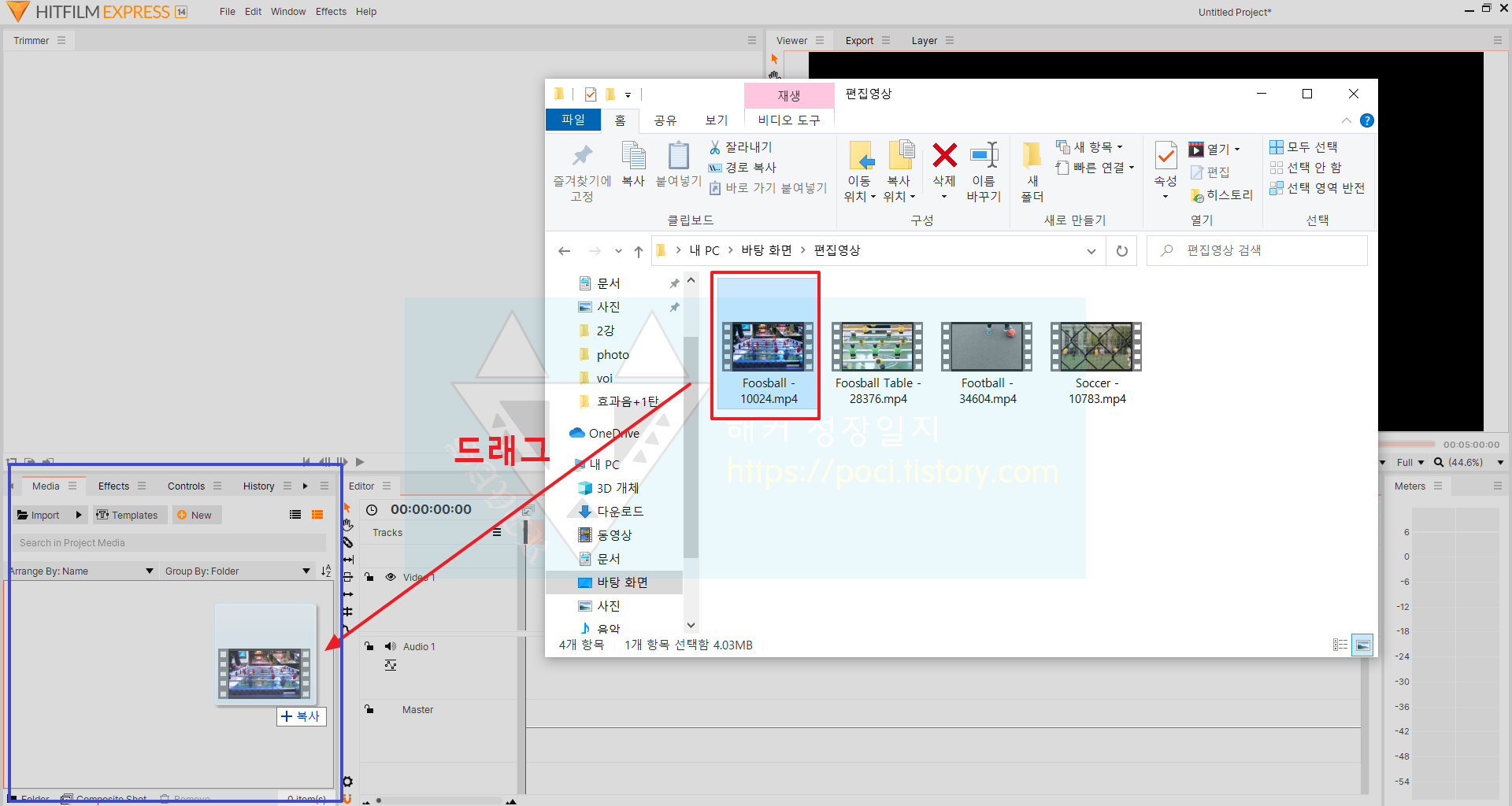
Task: Toggle lock on Video 1 track
Action: 369,577
